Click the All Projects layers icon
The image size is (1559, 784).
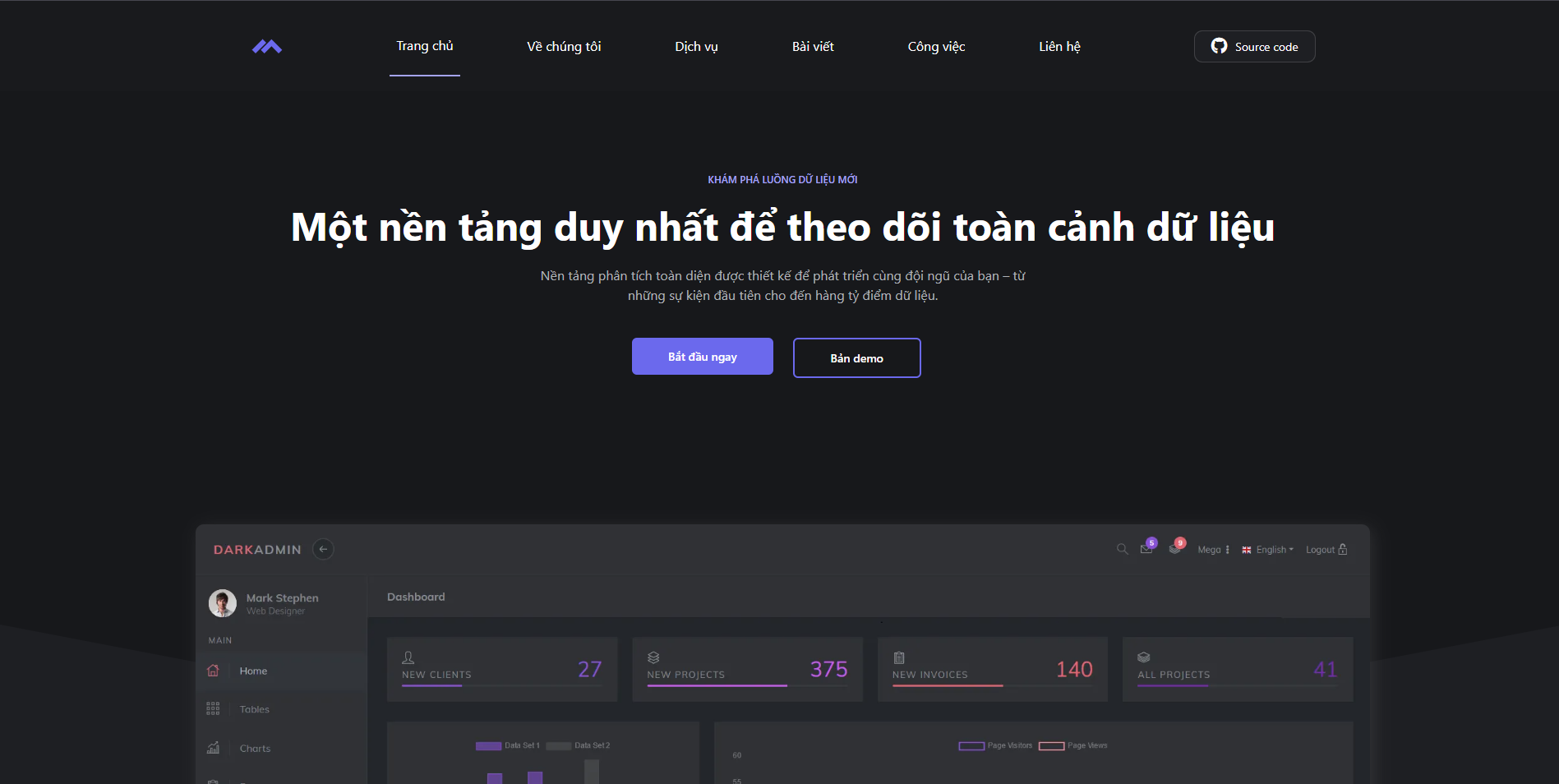pos(1143,657)
